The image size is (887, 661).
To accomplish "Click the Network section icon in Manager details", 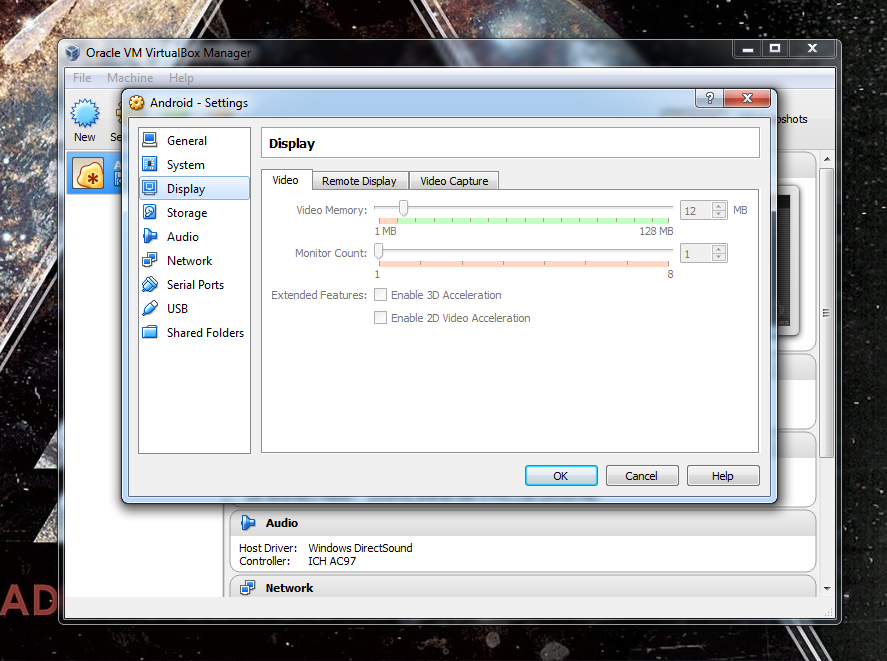I will [x=248, y=588].
